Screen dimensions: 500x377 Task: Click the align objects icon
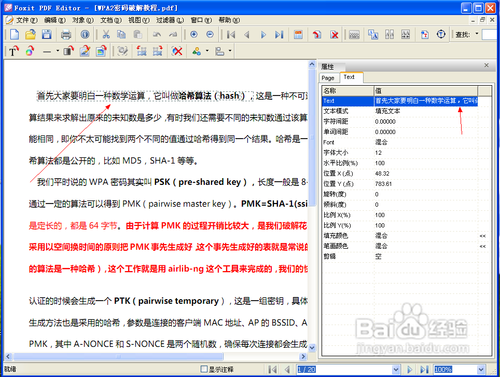219,51
